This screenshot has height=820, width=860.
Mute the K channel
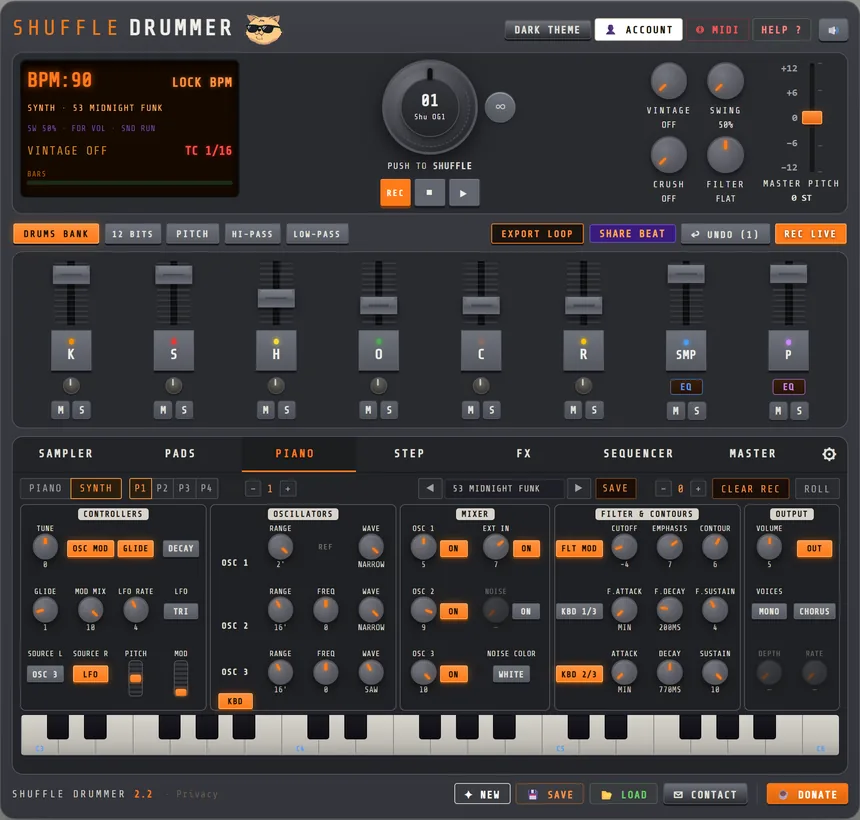(x=61, y=410)
